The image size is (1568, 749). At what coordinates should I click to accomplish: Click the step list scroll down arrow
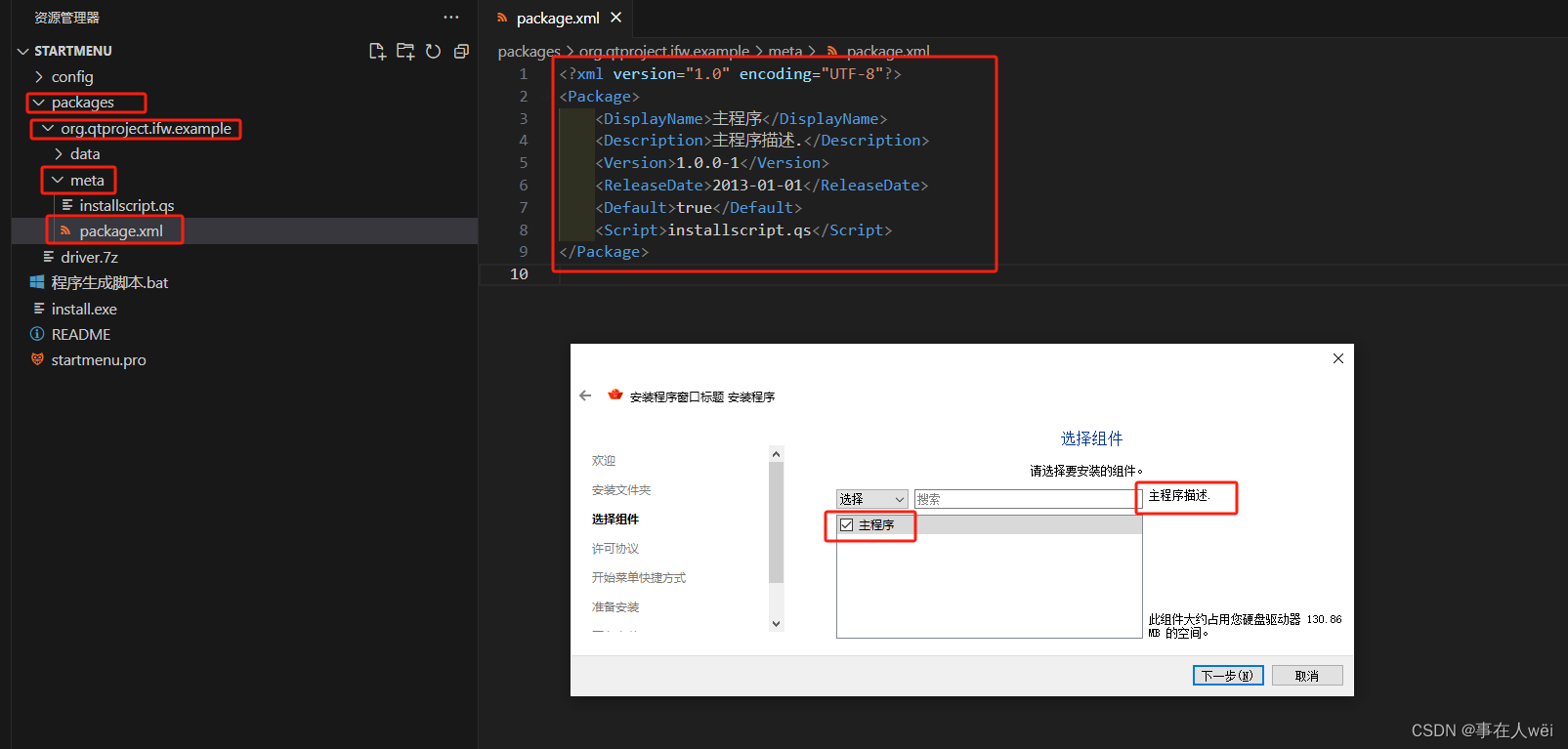[x=777, y=624]
